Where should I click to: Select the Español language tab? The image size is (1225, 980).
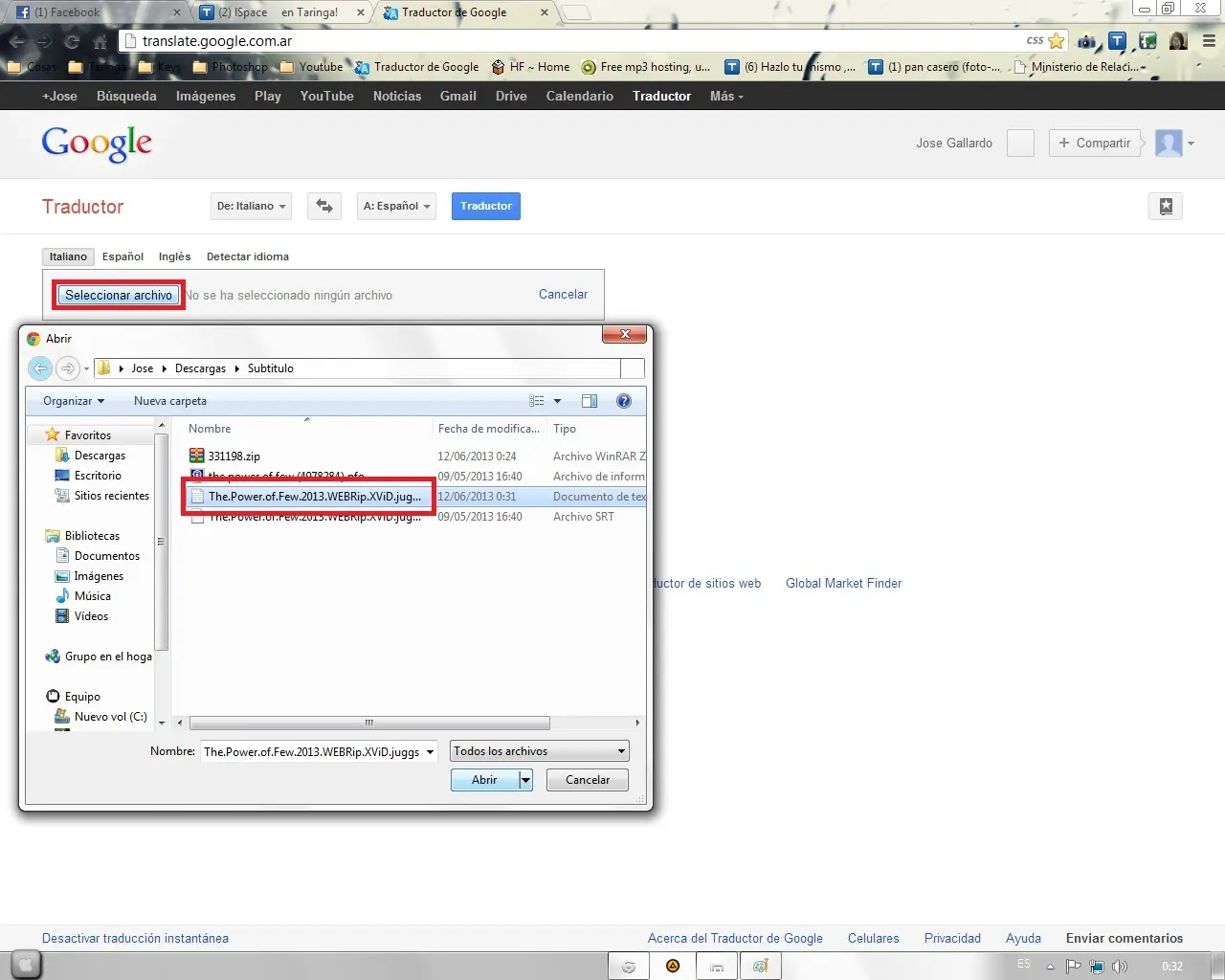pos(122,256)
